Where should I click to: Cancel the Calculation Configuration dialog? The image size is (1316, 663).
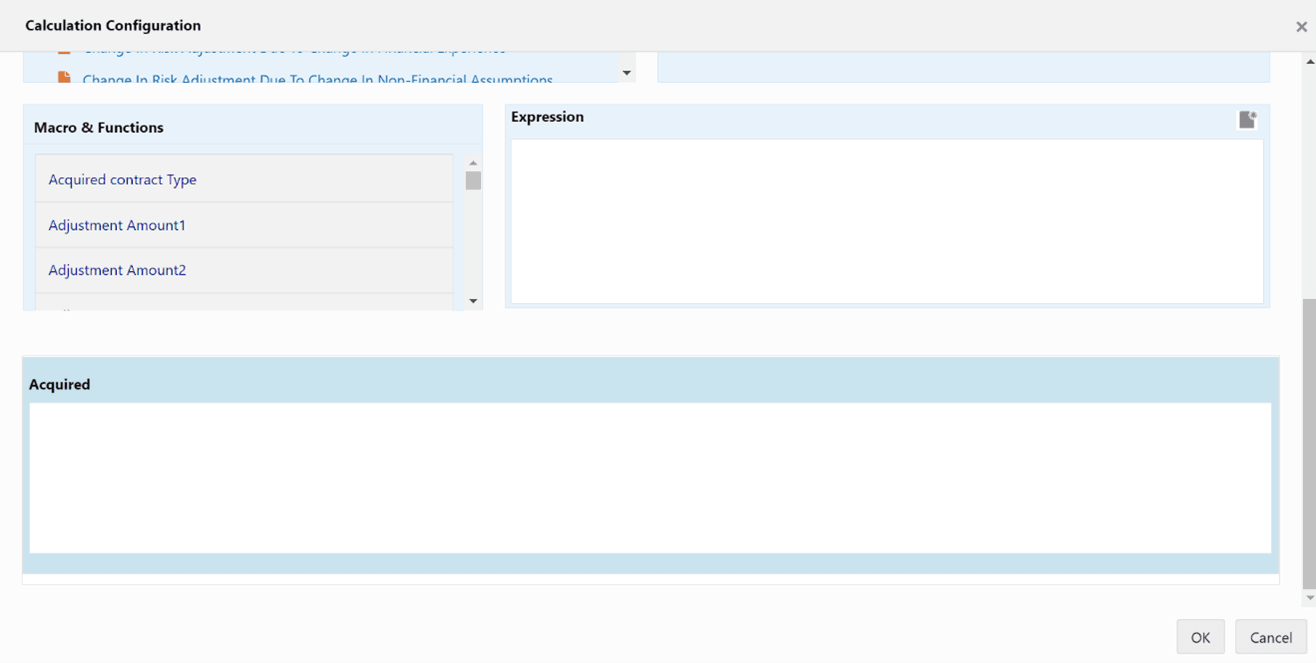[x=1270, y=637]
